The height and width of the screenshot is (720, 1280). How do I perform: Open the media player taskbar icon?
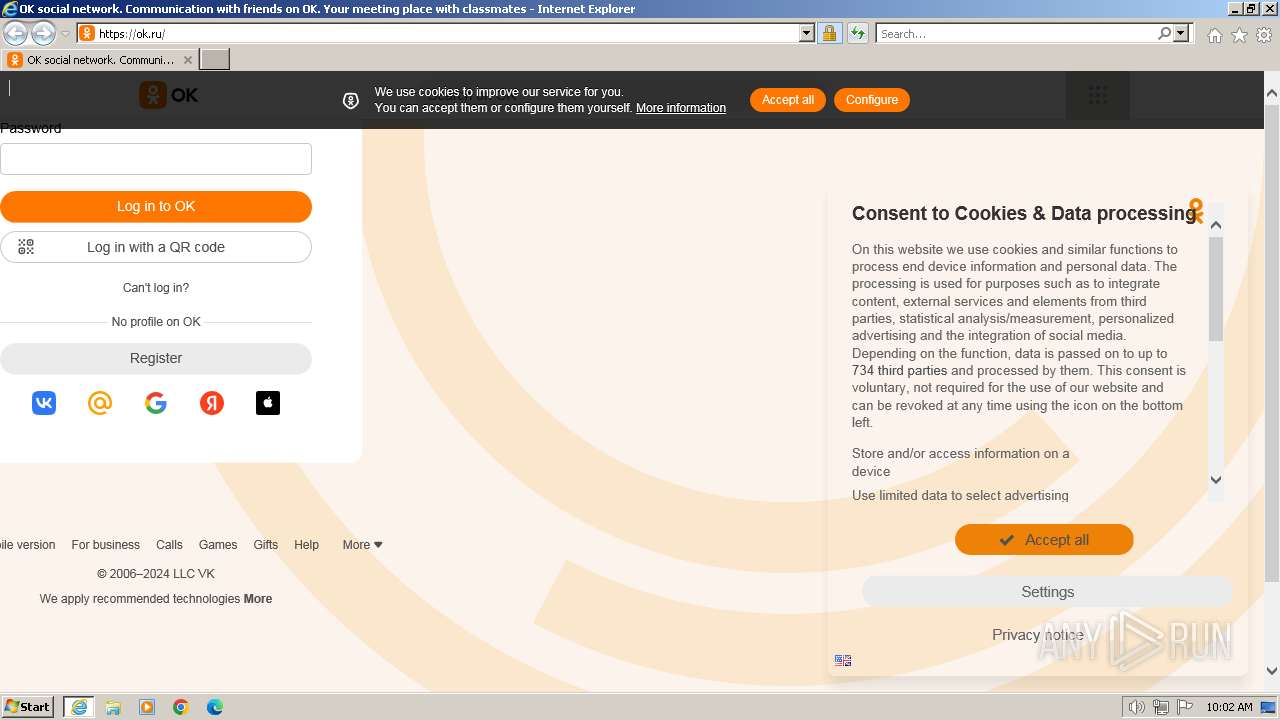(x=147, y=707)
